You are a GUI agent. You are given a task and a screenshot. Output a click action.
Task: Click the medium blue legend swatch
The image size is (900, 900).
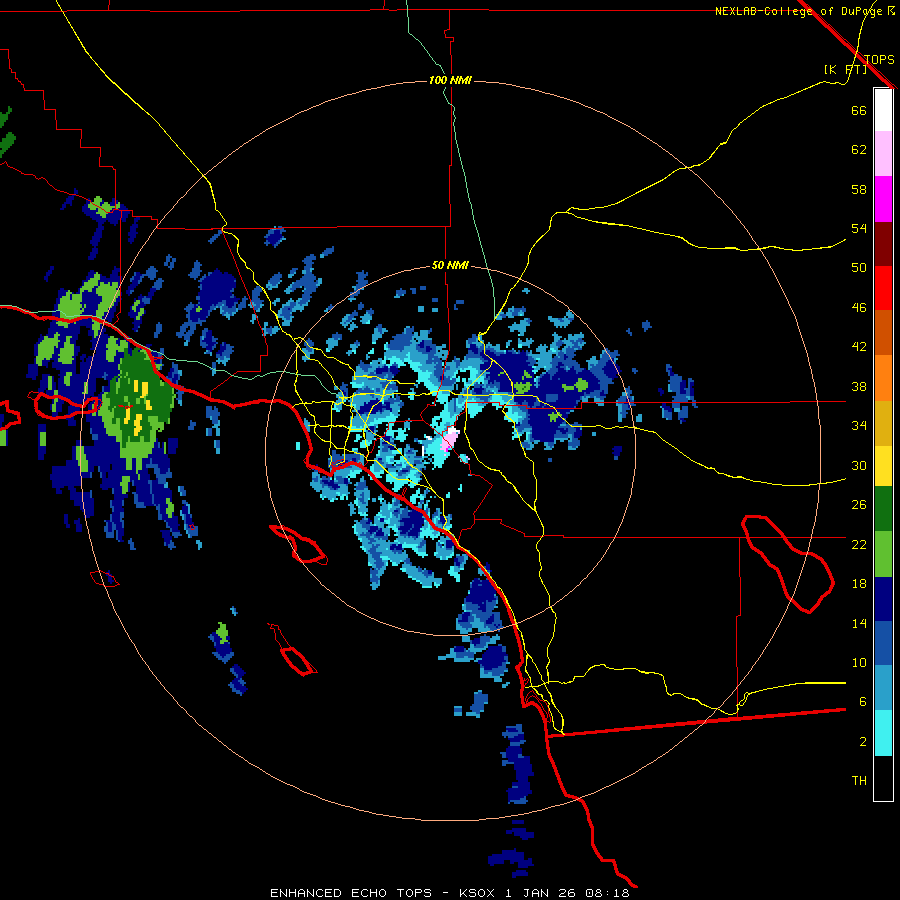(883, 644)
